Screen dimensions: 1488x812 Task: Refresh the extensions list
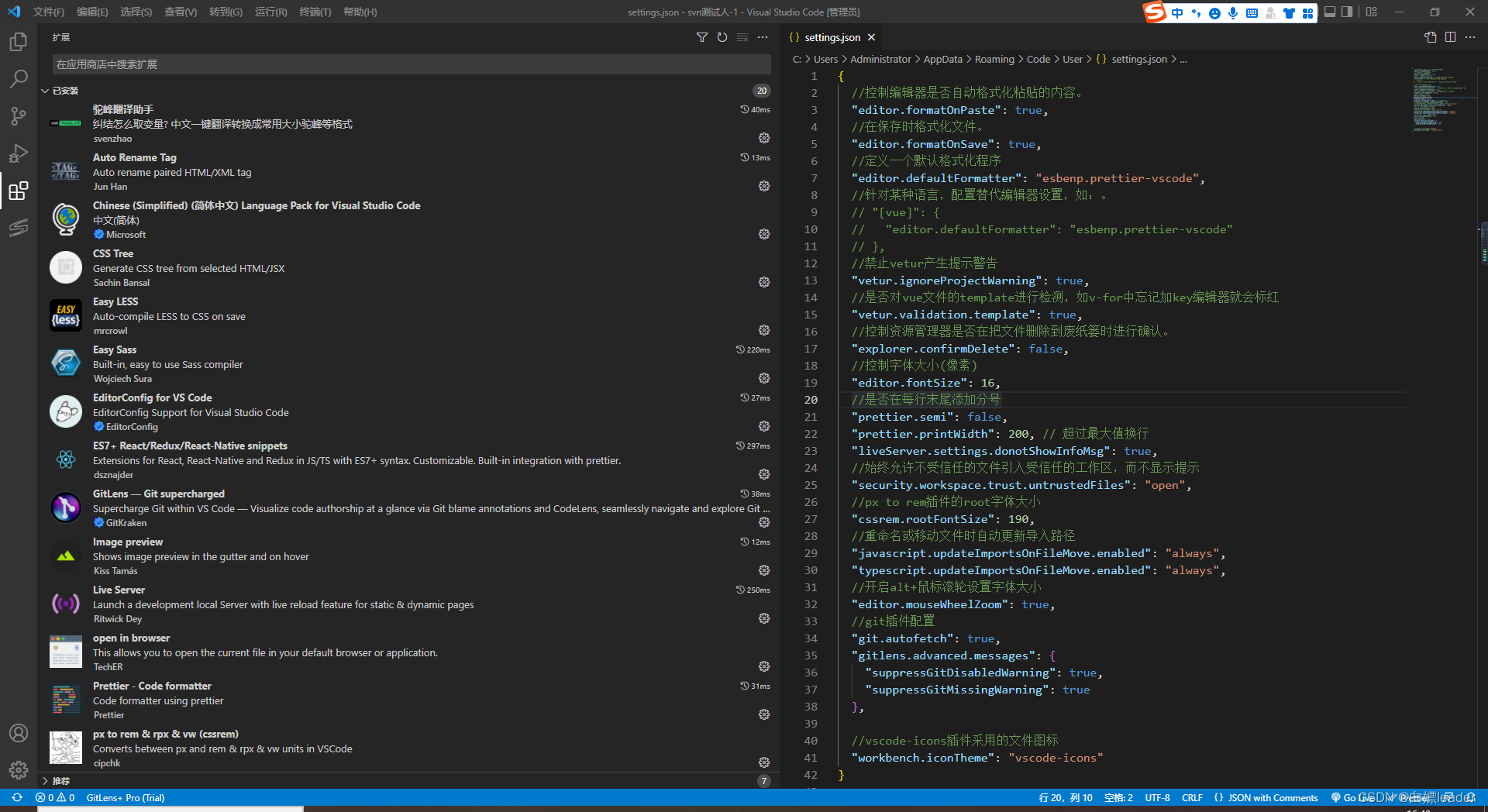click(722, 37)
